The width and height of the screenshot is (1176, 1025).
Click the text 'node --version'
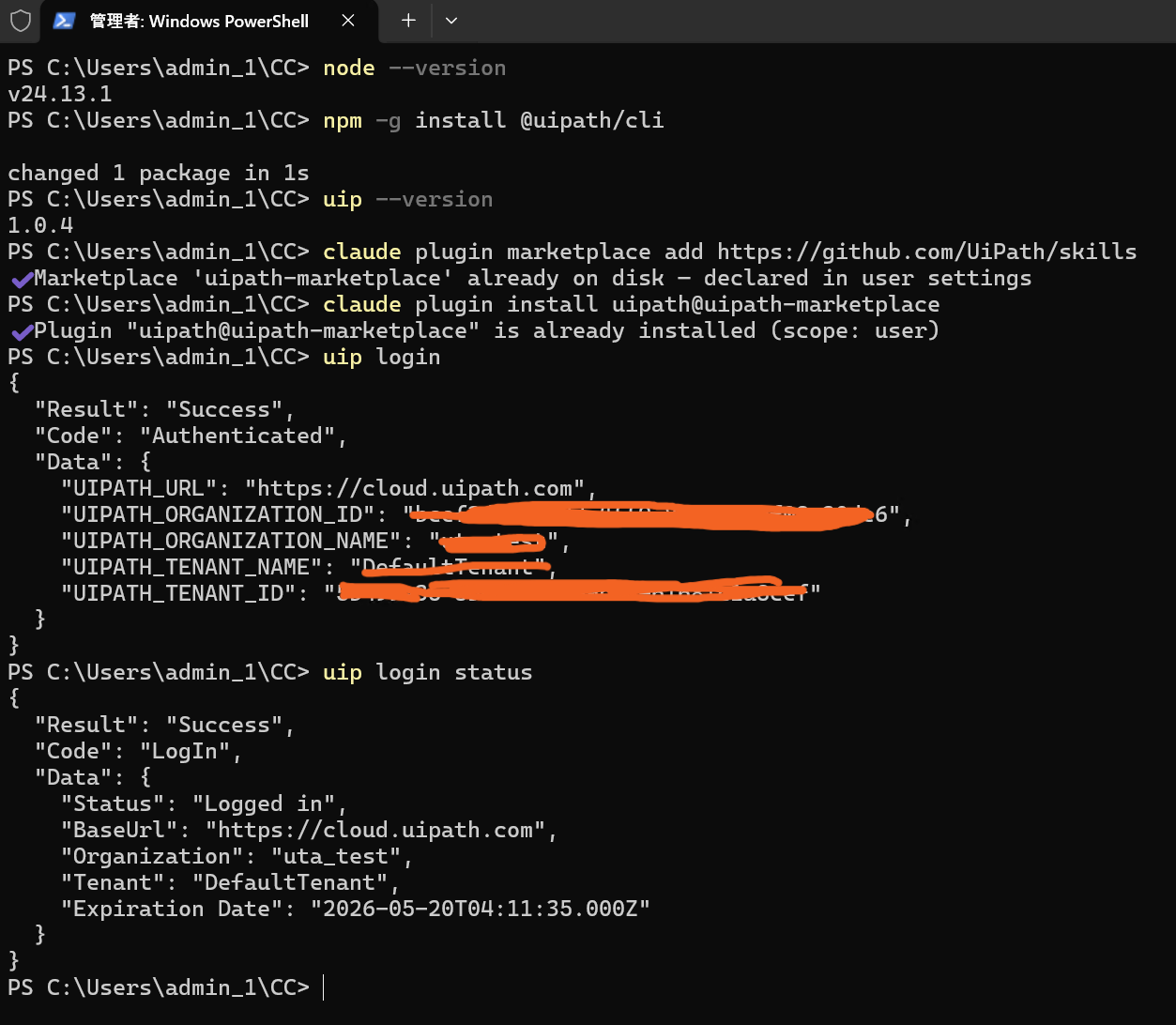click(414, 68)
